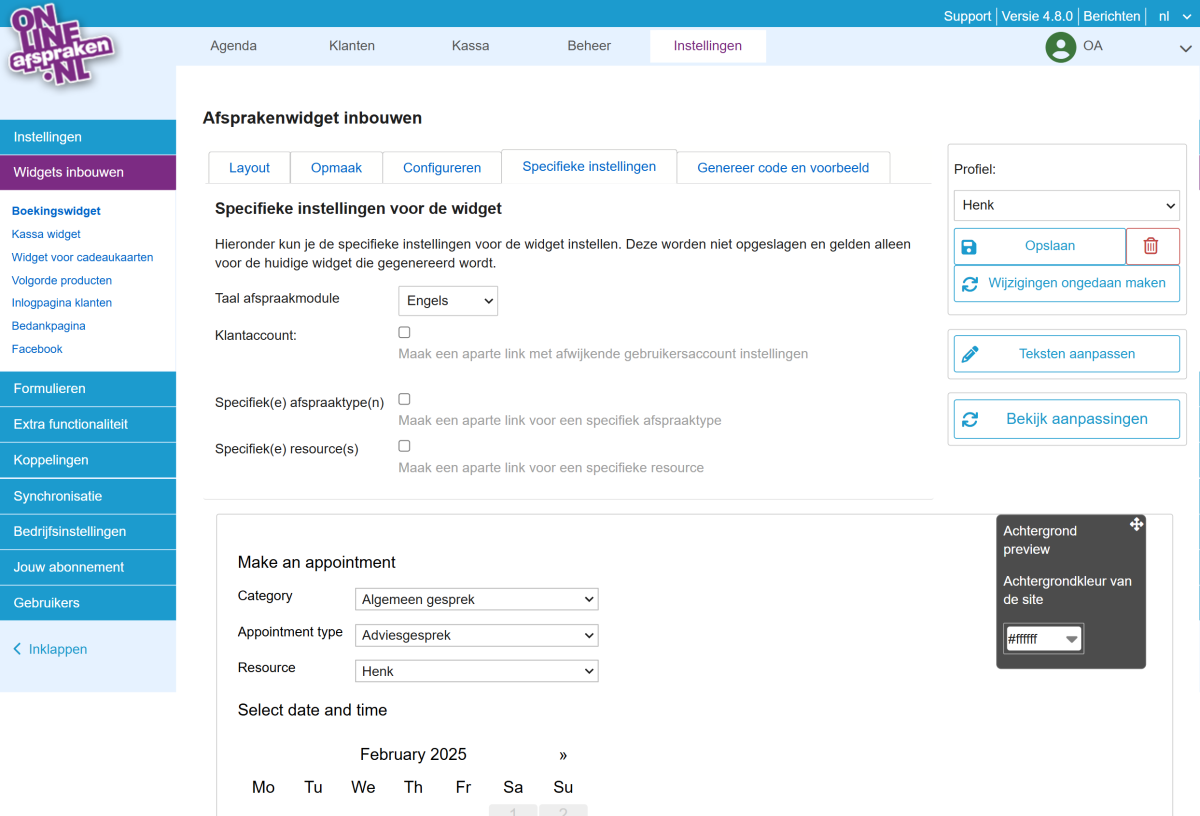Go to next month in the calendar
Viewport: 1200px width, 816px height.
click(x=563, y=755)
